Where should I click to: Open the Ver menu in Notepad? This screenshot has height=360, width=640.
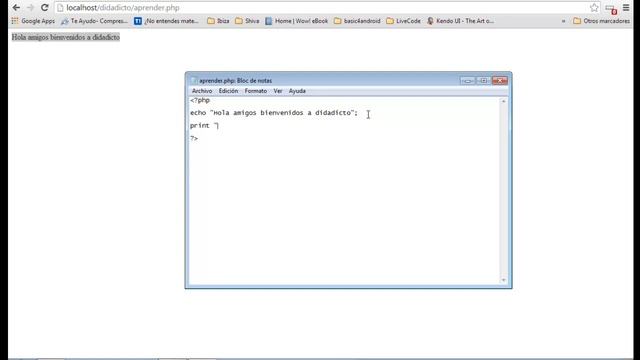[278, 91]
